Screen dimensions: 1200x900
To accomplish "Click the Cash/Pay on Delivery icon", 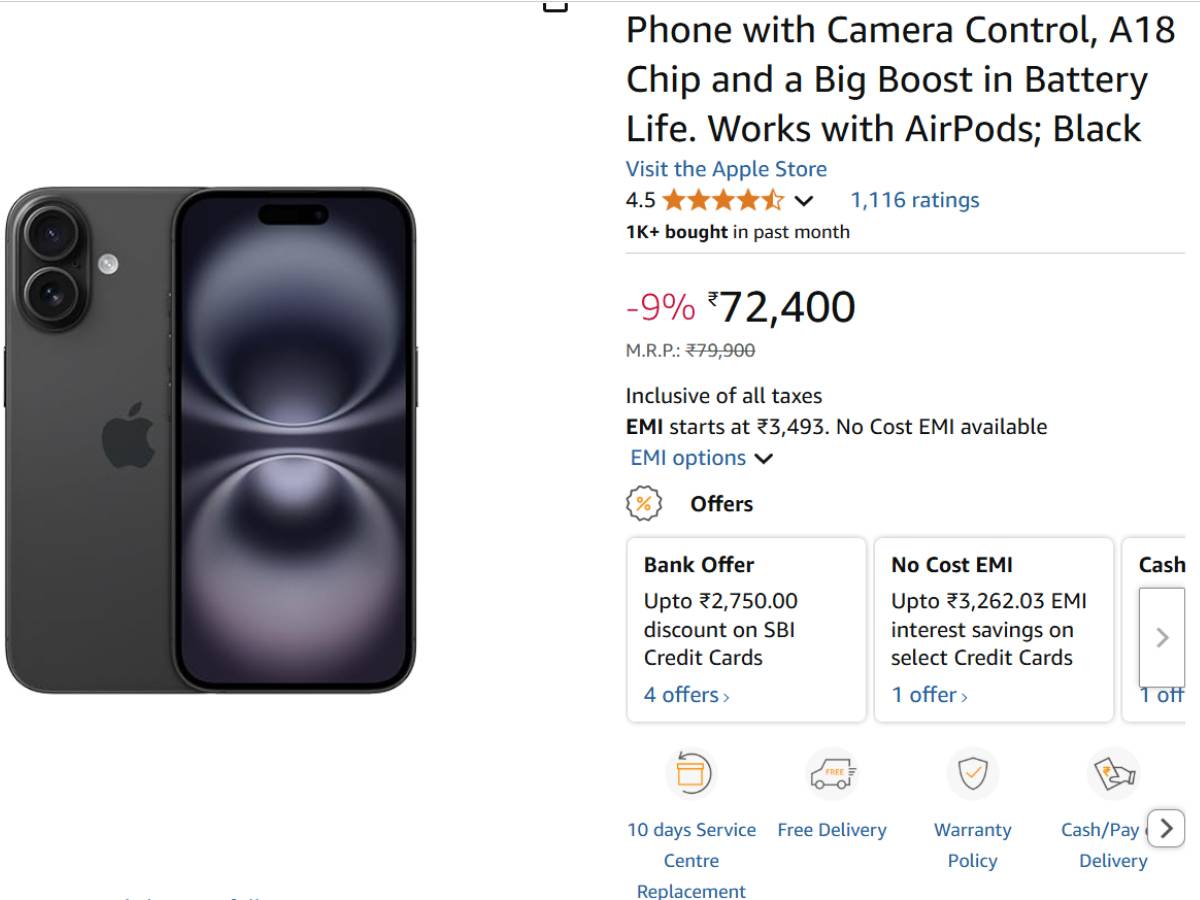I will coord(1113,773).
